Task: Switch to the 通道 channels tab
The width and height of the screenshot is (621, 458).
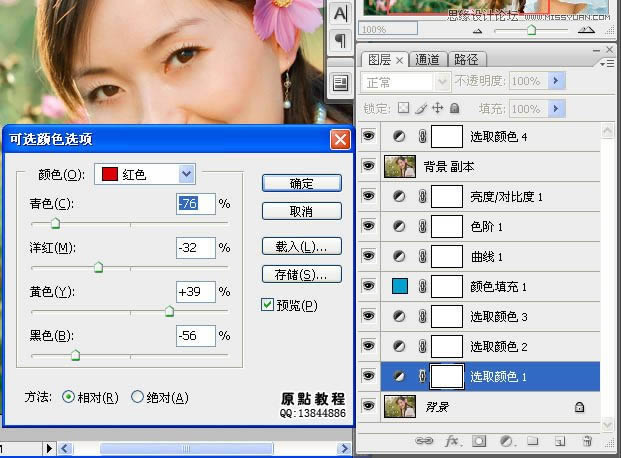Action: 427,60
